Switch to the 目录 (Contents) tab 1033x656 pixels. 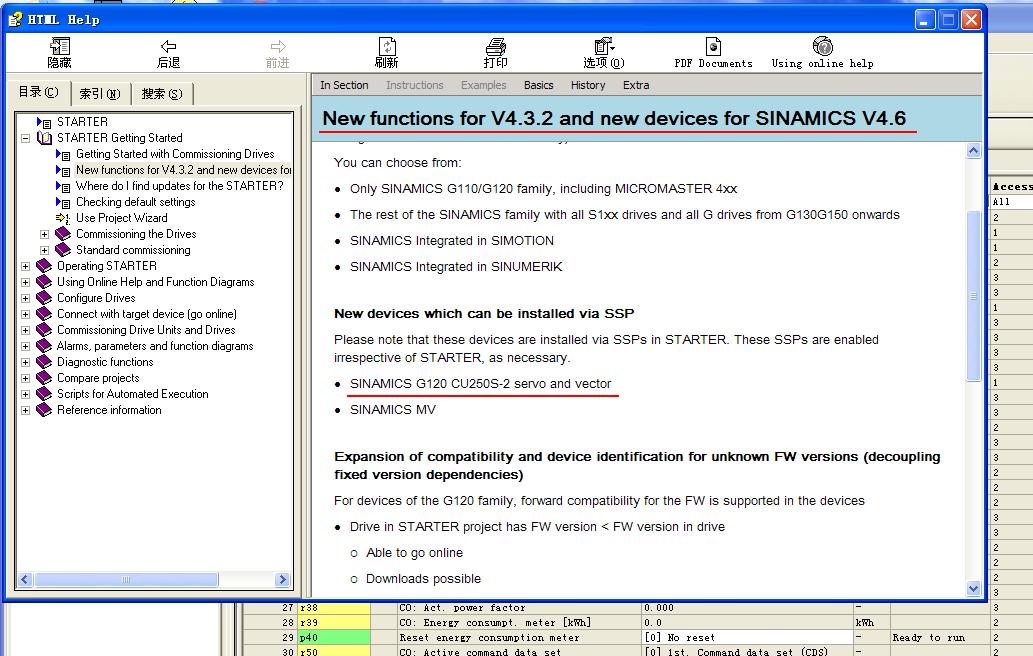(x=38, y=92)
